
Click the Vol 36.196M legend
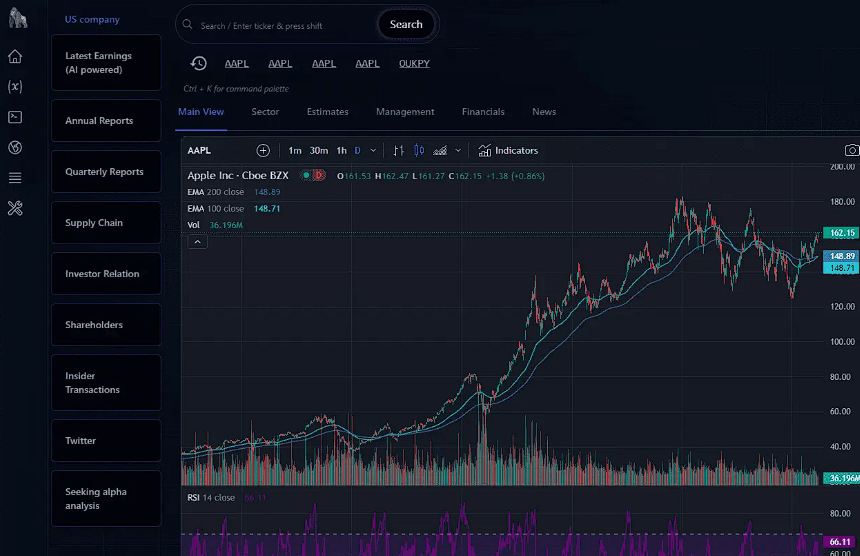click(215, 225)
